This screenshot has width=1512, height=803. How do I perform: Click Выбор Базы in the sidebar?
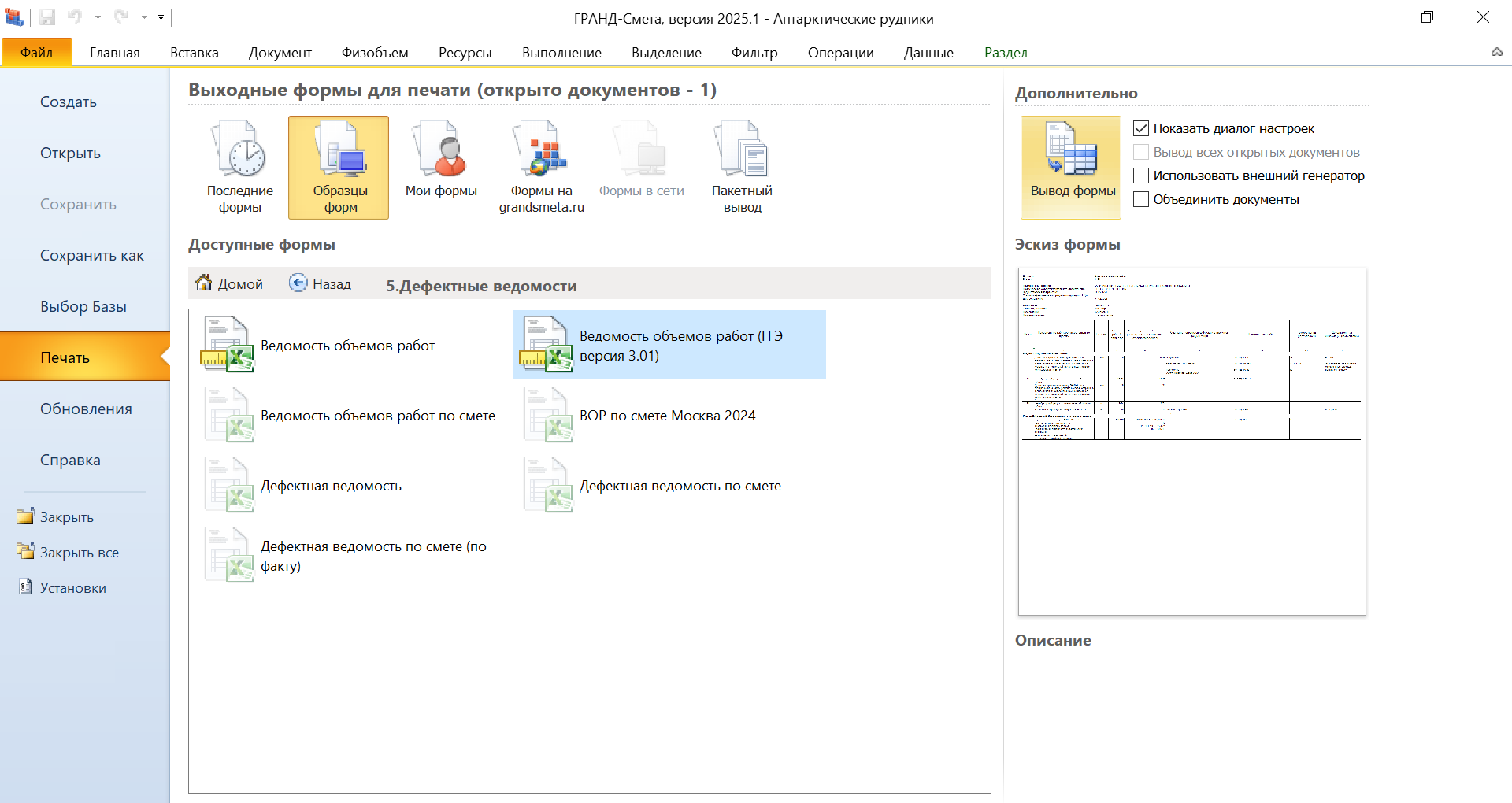[85, 306]
